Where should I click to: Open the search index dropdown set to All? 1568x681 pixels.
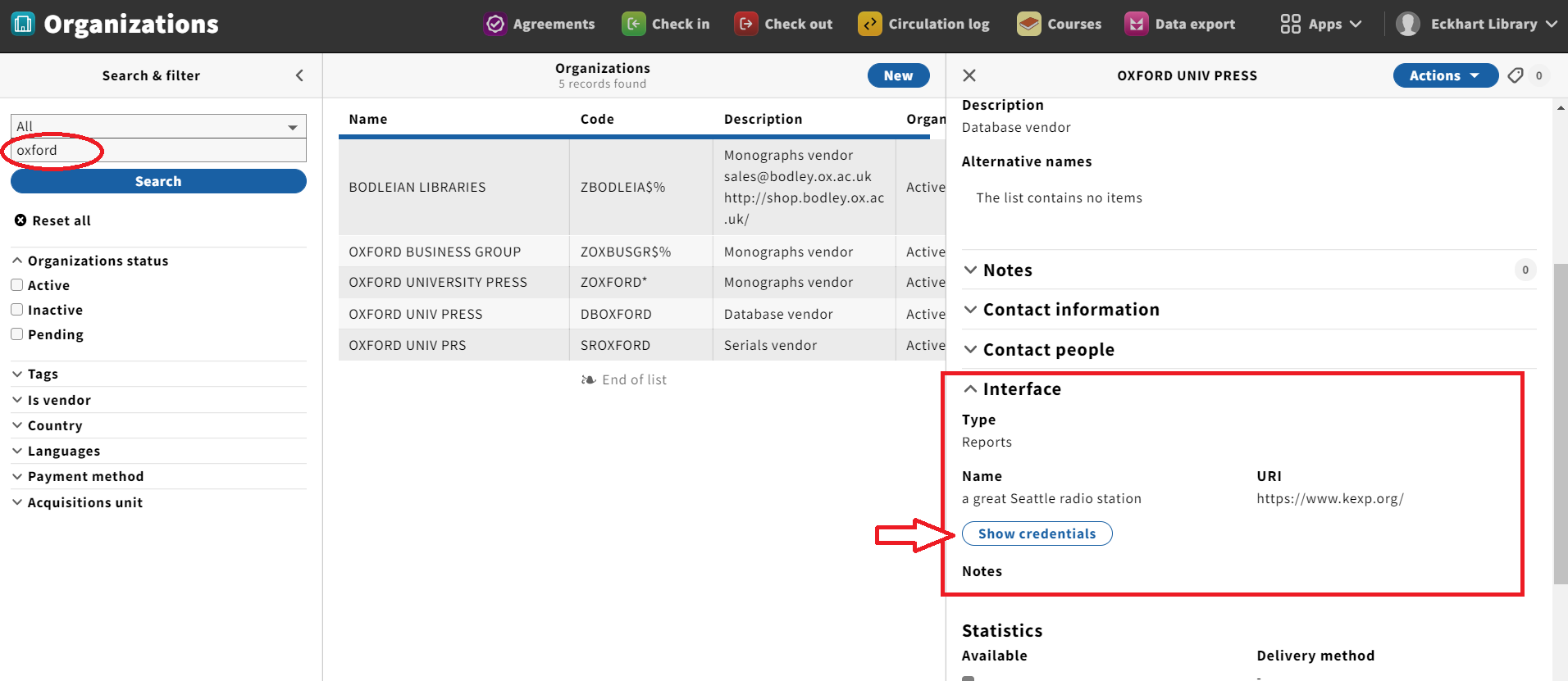click(158, 126)
